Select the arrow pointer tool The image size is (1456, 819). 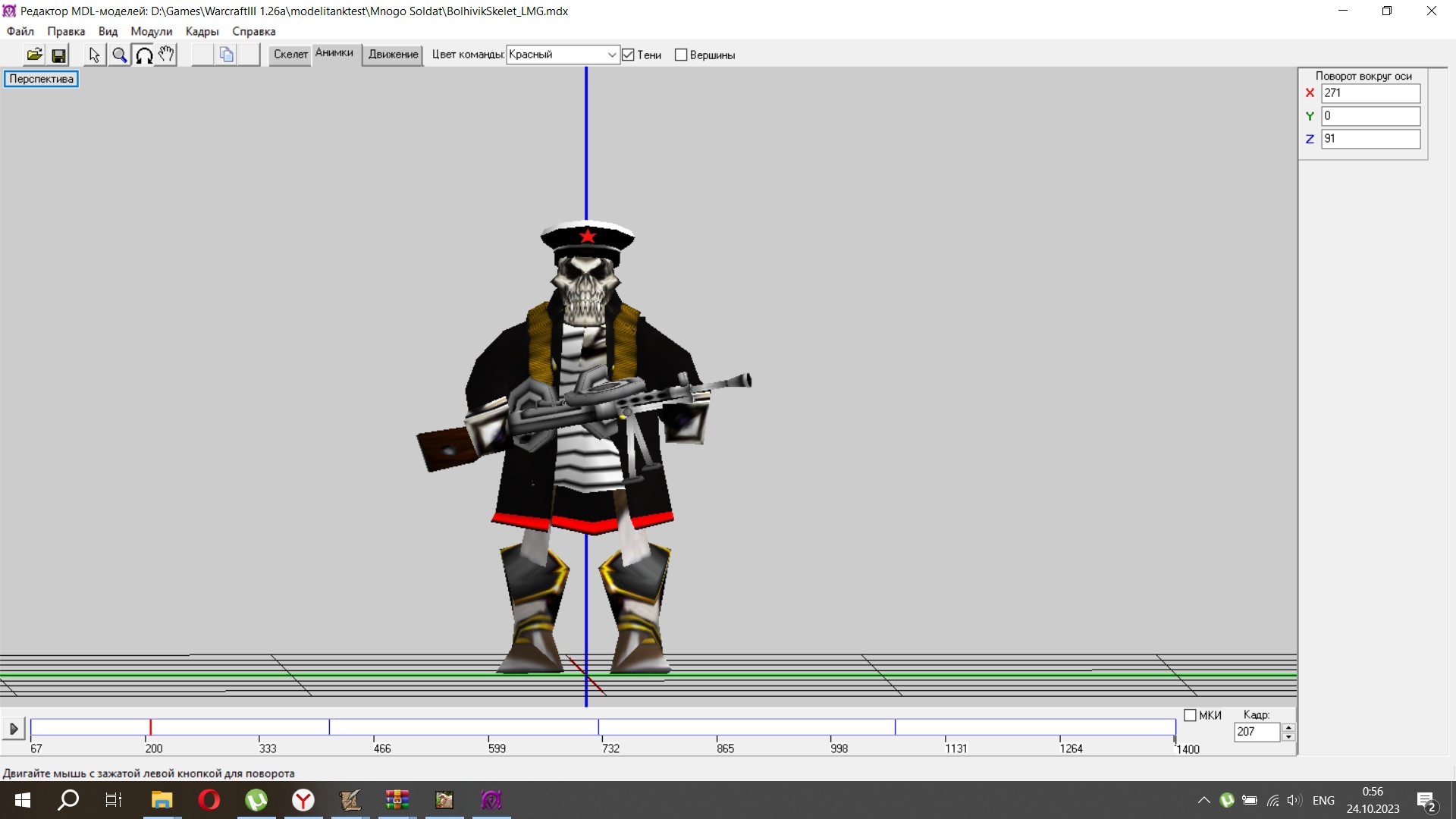point(94,55)
